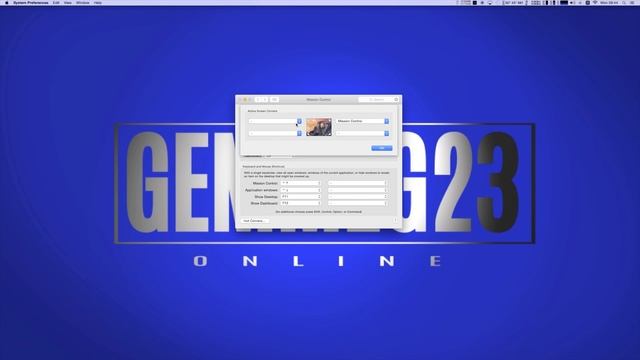Click the Hot Corners button
This screenshot has width=640, height=360.
coord(254,221)
